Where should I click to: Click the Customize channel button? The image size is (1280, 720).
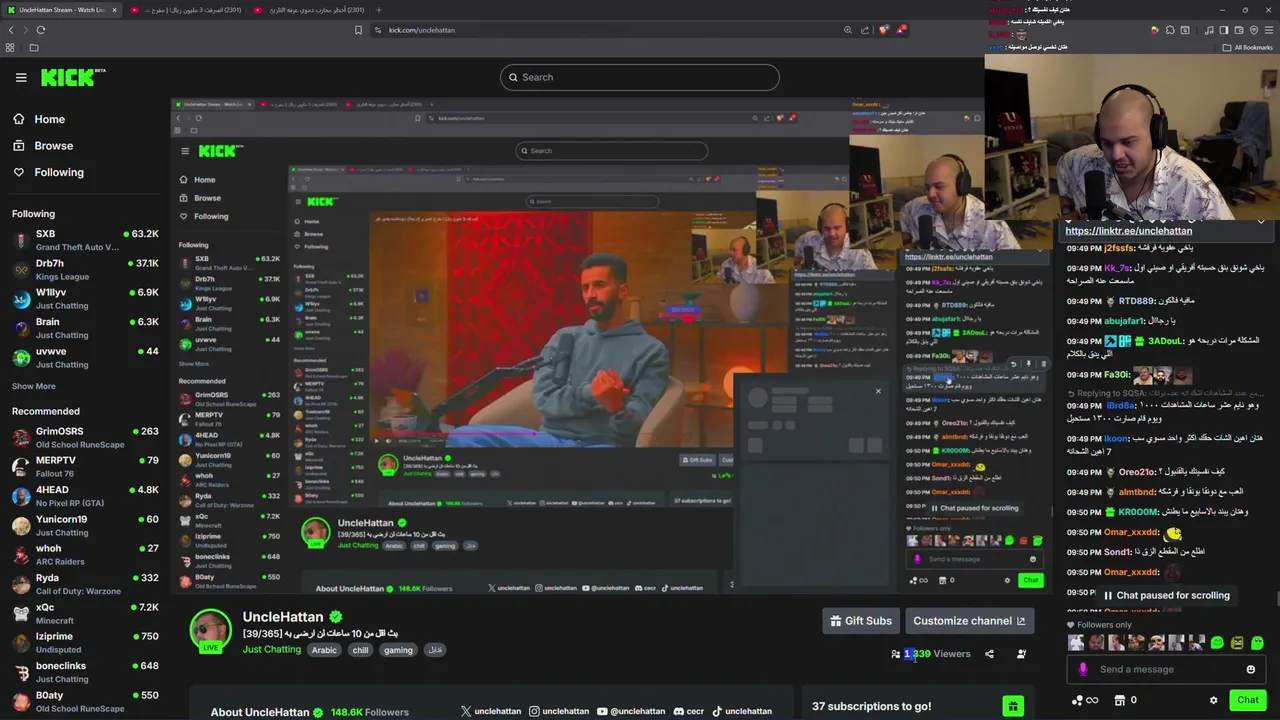pyautogui.click(x=969, y=621)
